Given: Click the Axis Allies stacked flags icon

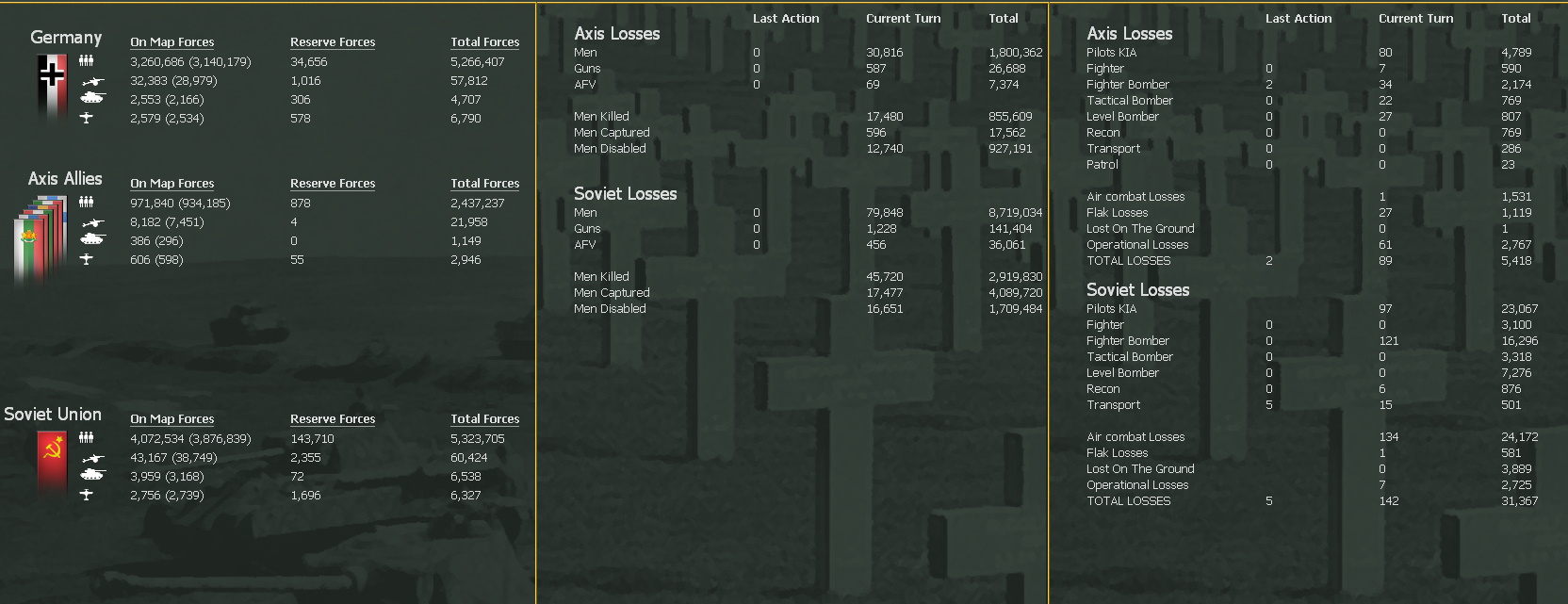Looking at the screenshot, I should [41, 240].
